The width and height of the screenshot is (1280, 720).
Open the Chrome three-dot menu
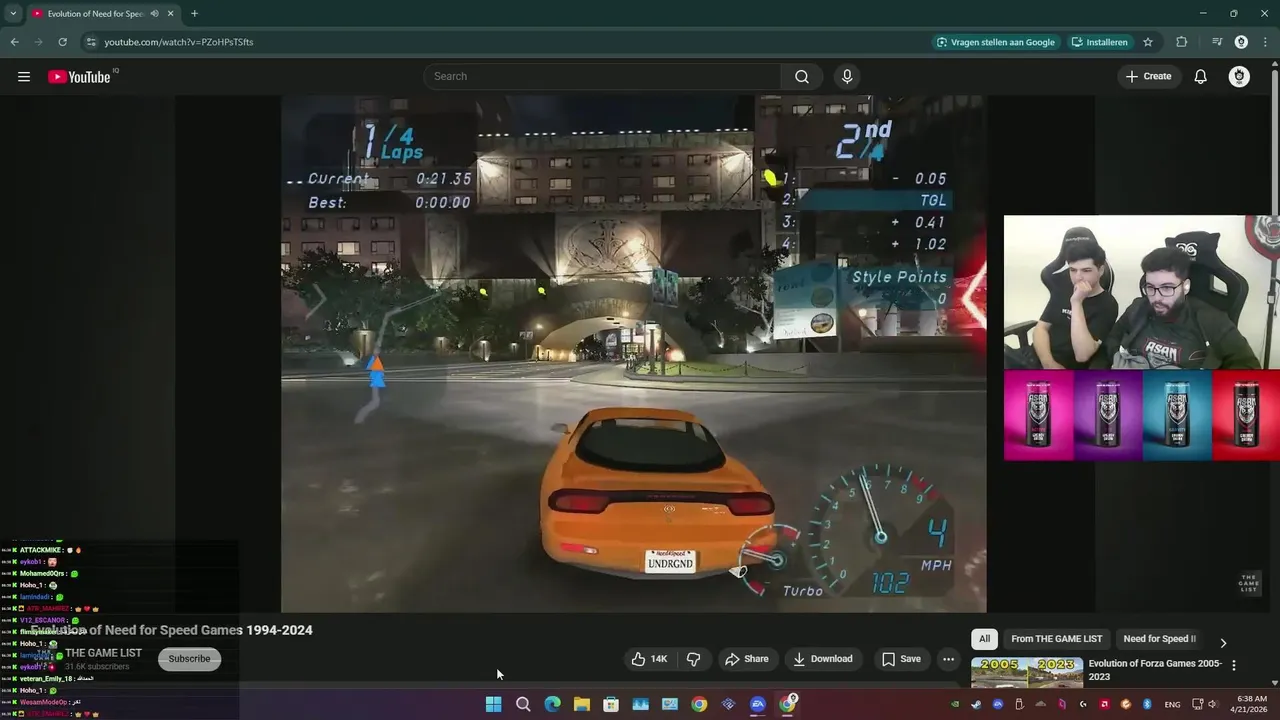pyautogui.click(x=1265, y=42)
